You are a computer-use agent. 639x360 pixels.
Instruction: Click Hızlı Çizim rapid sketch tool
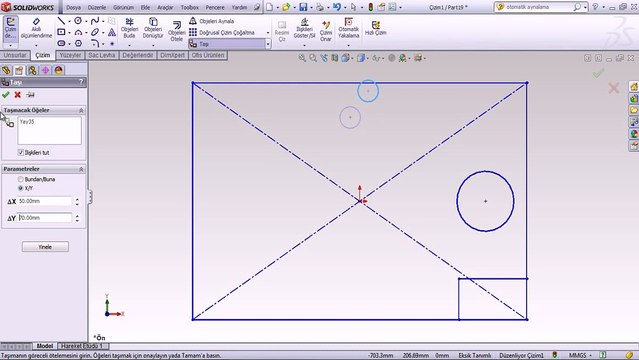pyautogui.click(x=375, y=28)
